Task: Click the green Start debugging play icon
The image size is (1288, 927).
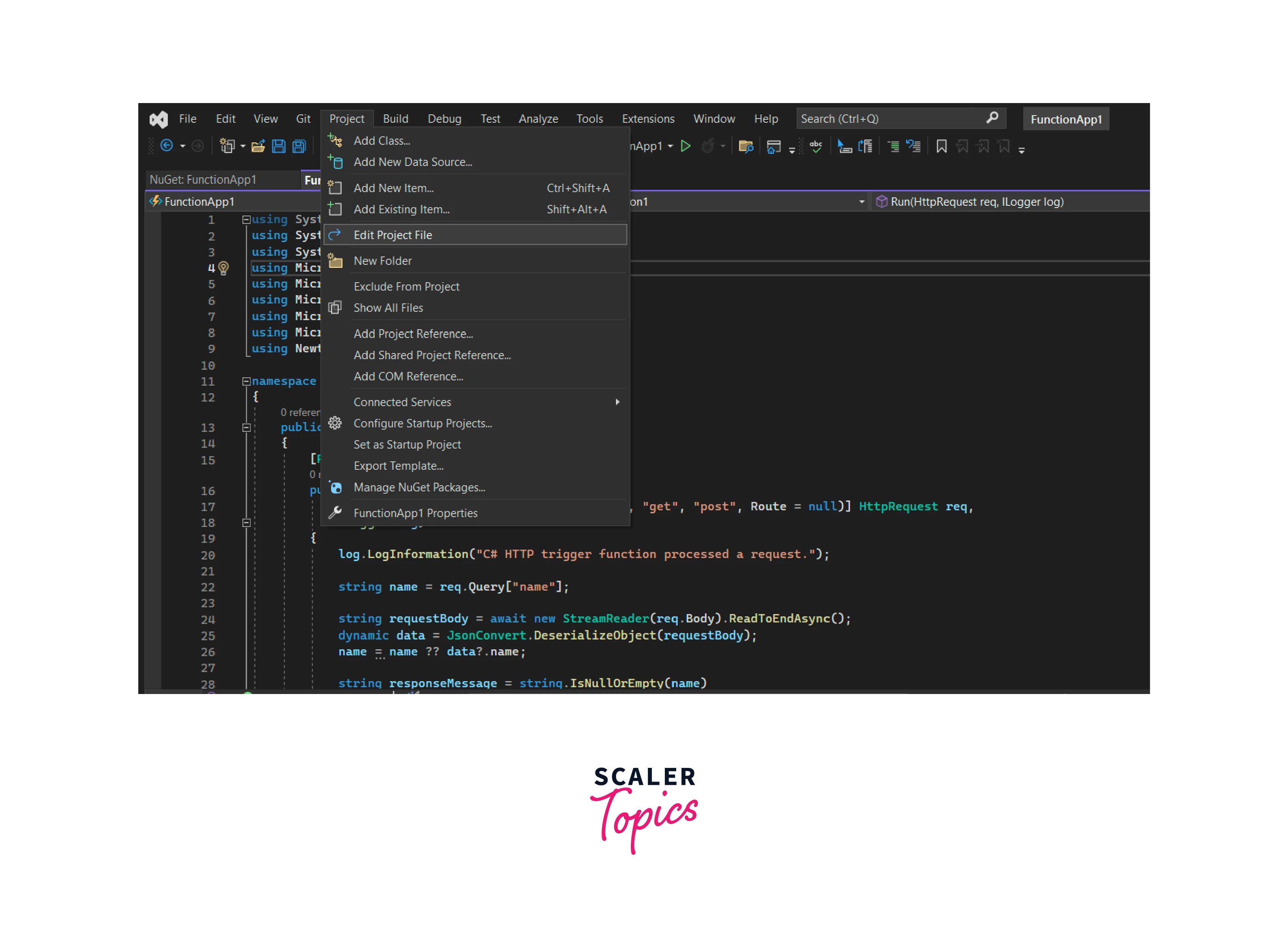Action: point(685,147)
